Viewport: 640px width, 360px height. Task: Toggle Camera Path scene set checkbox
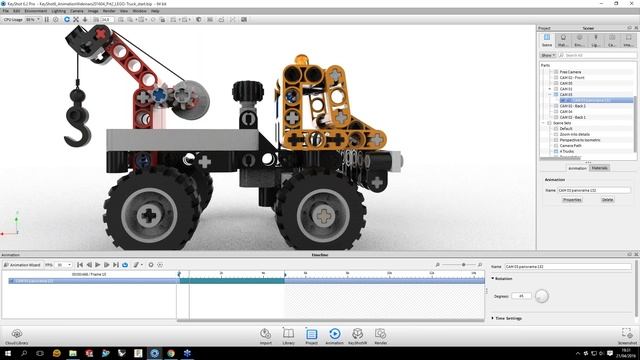click(x=556, y=146)
